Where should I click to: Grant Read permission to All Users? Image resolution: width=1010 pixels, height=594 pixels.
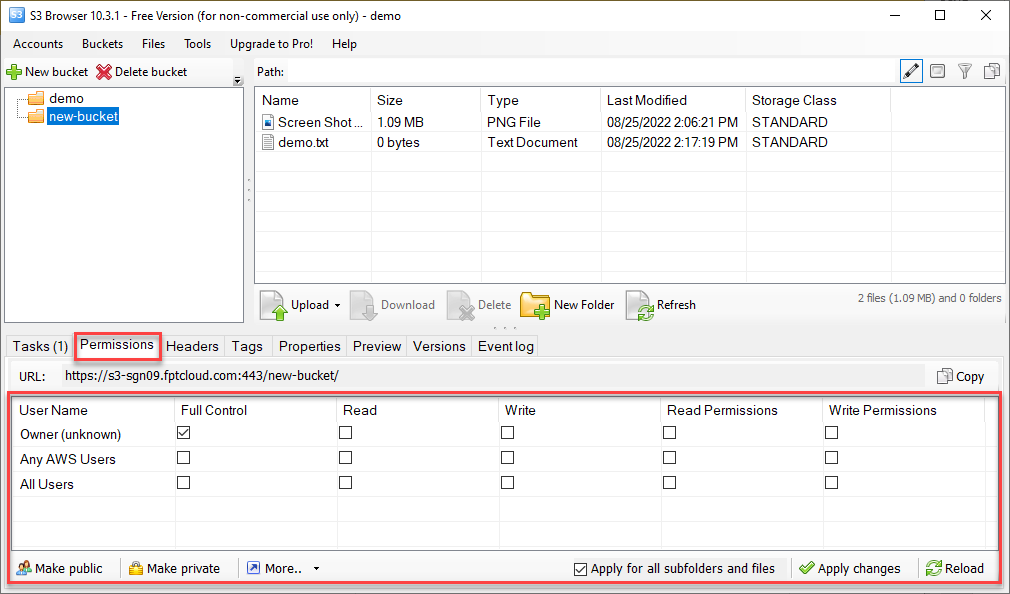345,482
